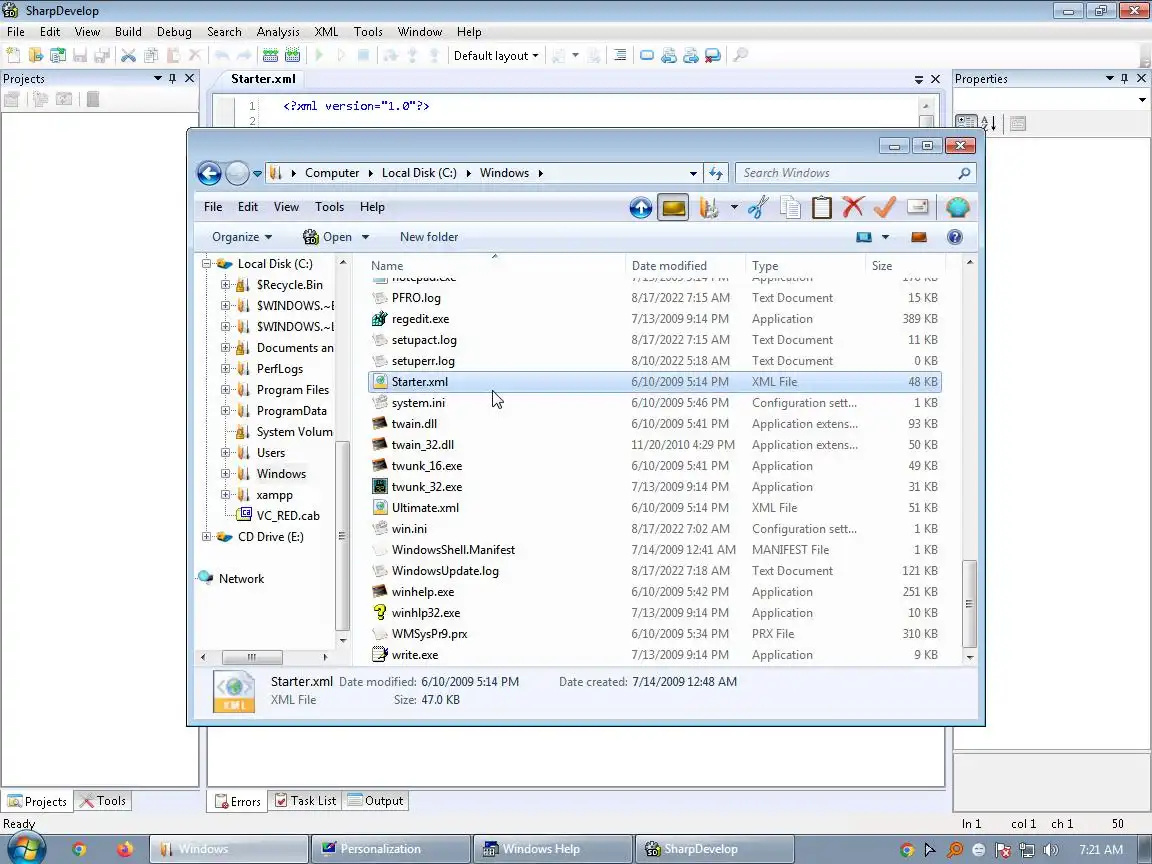Collapse the Local Disk (C:) tree node
This screenshot has height=864, width=1152.
click(x=206, y=263)
